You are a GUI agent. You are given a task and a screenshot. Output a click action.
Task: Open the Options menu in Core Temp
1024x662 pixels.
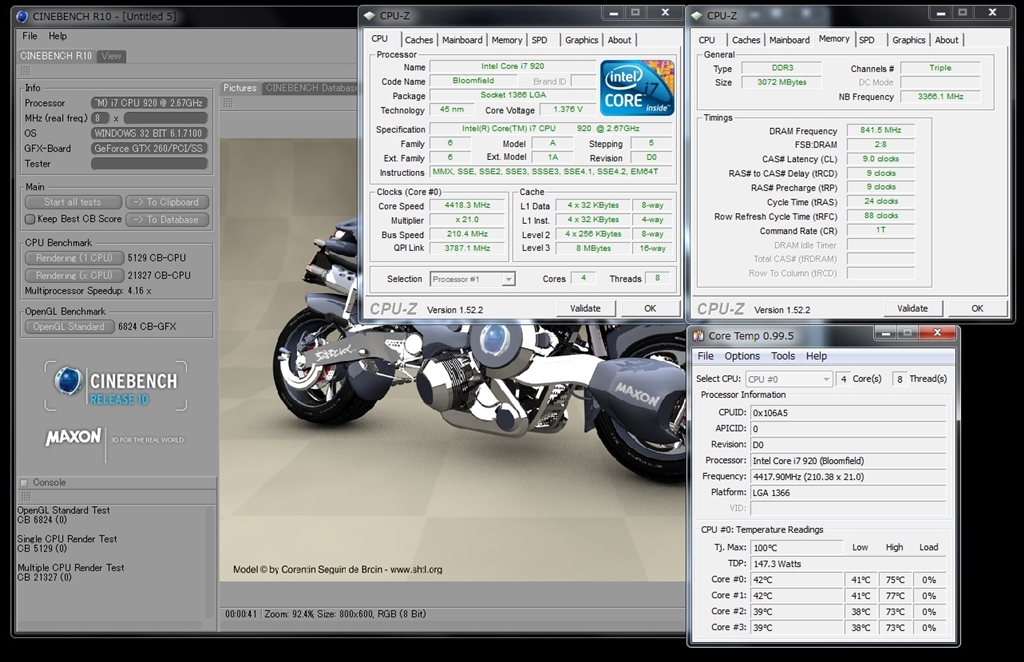click(742, 356)
